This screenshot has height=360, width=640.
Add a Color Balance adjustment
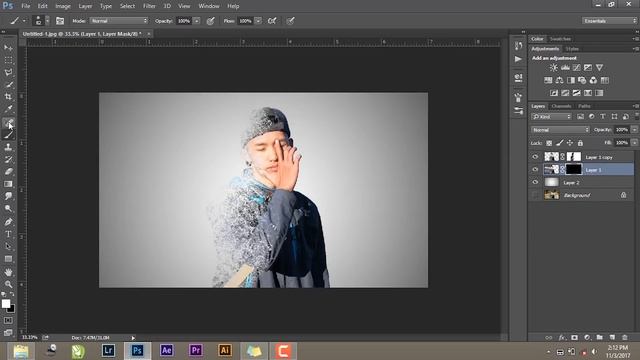coord(559,80)
